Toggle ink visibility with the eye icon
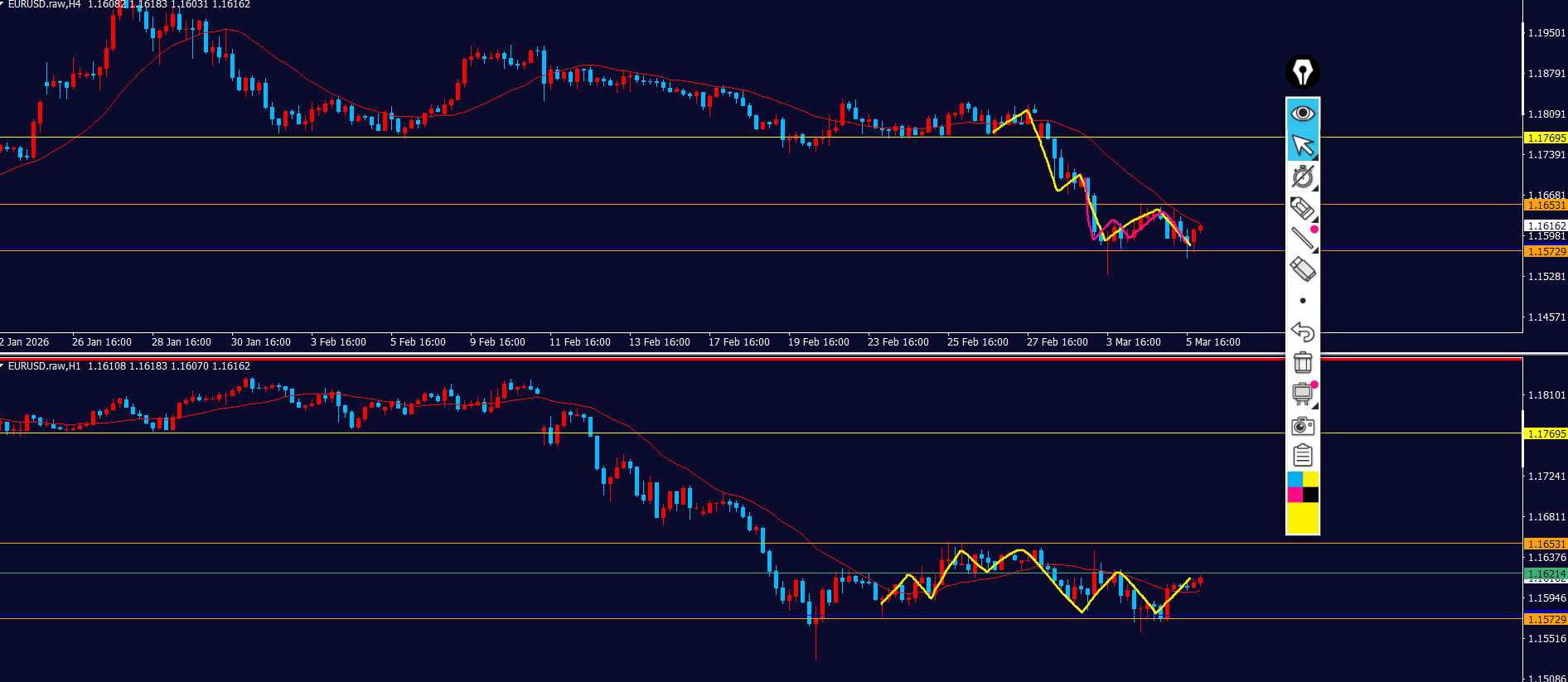This screenshot has width=1568, height=682. (1302, 114)
